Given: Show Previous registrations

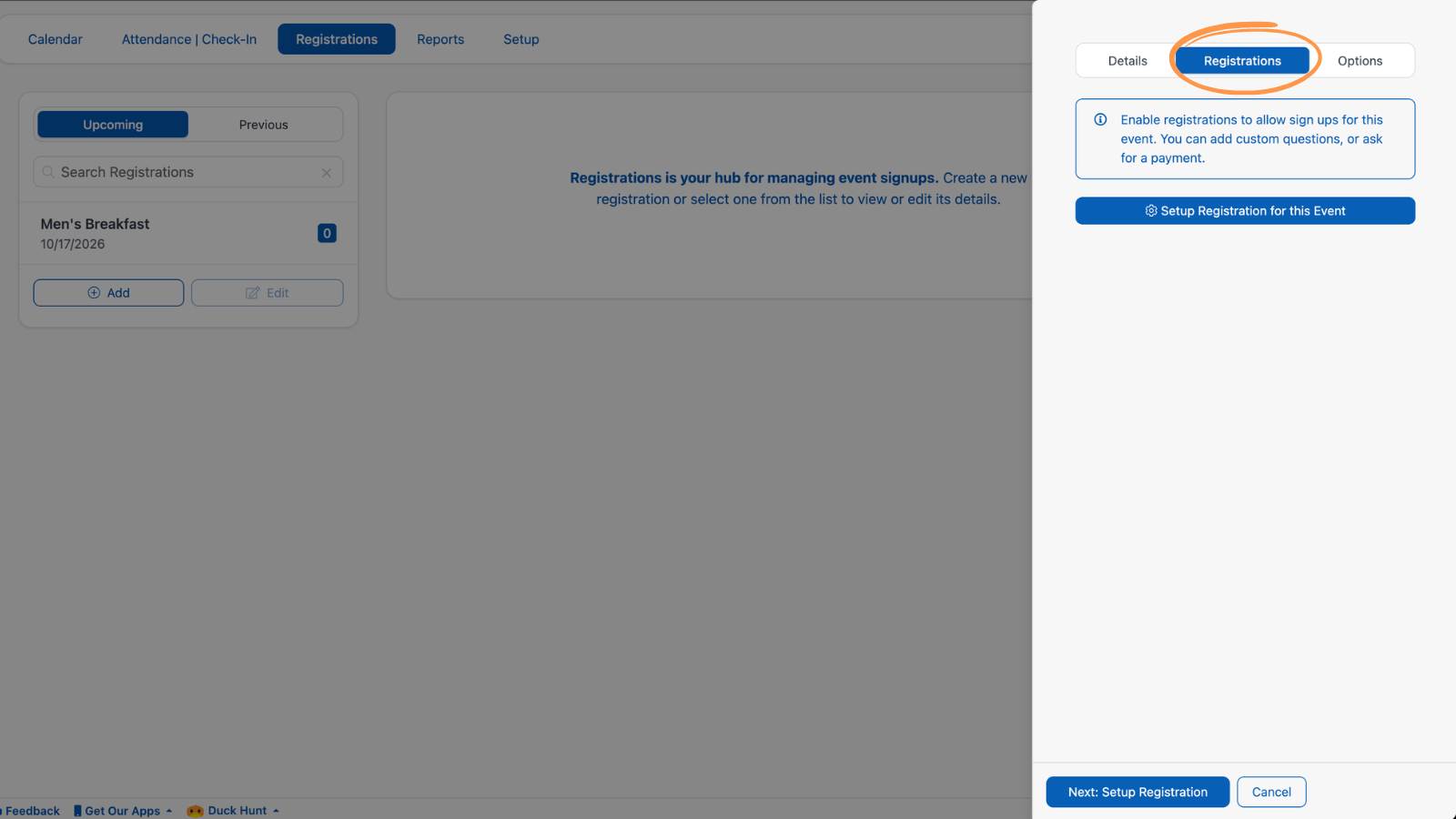Looking at the screenshot, I should 264,125.
